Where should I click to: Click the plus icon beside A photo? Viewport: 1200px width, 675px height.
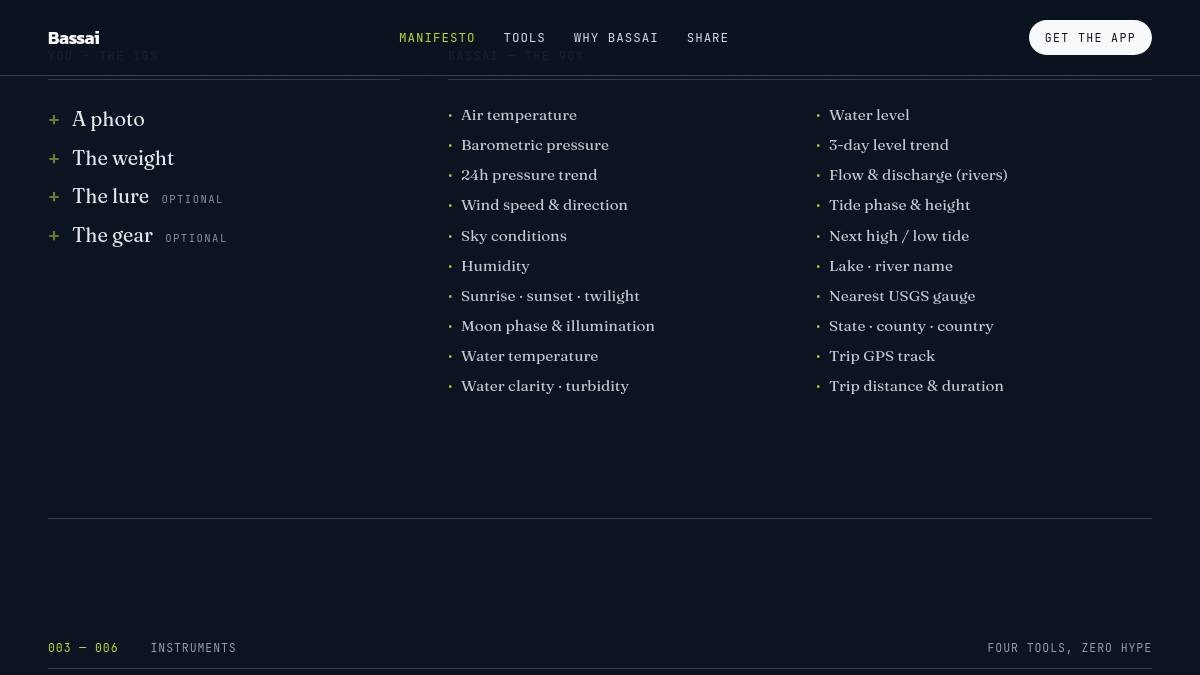pyautogui.click(x=54, y=120)
